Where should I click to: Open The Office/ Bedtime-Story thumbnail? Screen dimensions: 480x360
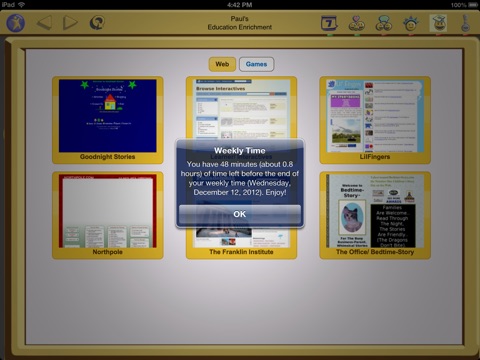coord(375,215)
